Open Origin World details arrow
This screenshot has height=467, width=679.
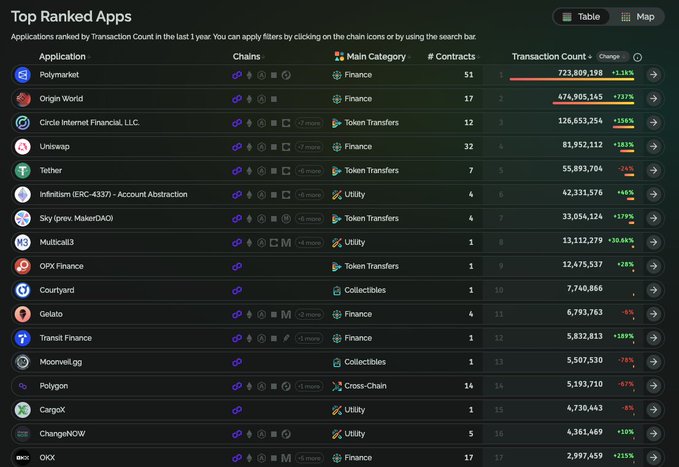(x=653, y=99)
